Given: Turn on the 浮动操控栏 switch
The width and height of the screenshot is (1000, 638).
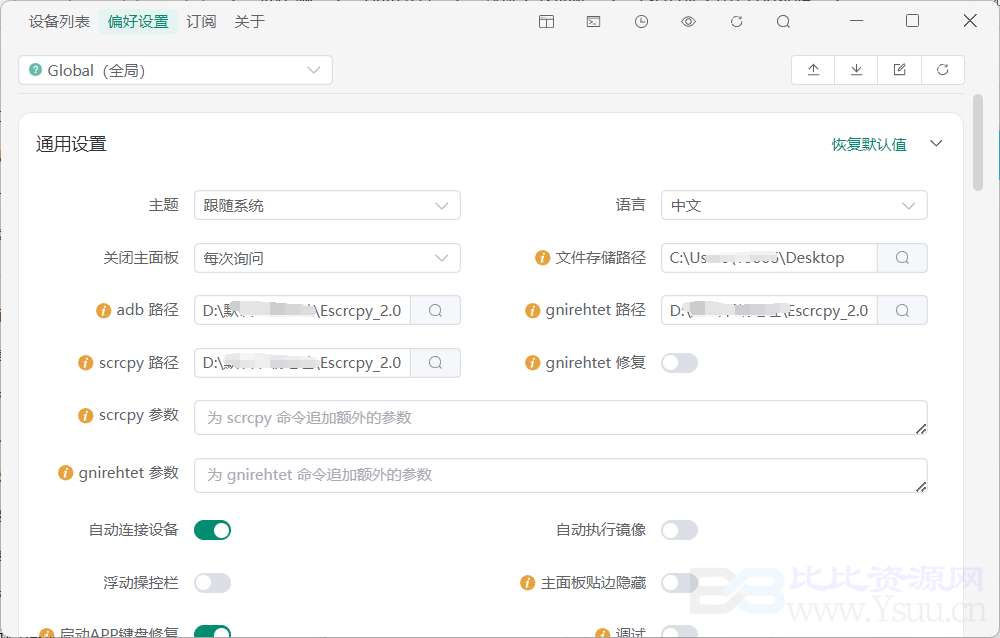Looking at the screenshot, I should [x=212, y=582].
